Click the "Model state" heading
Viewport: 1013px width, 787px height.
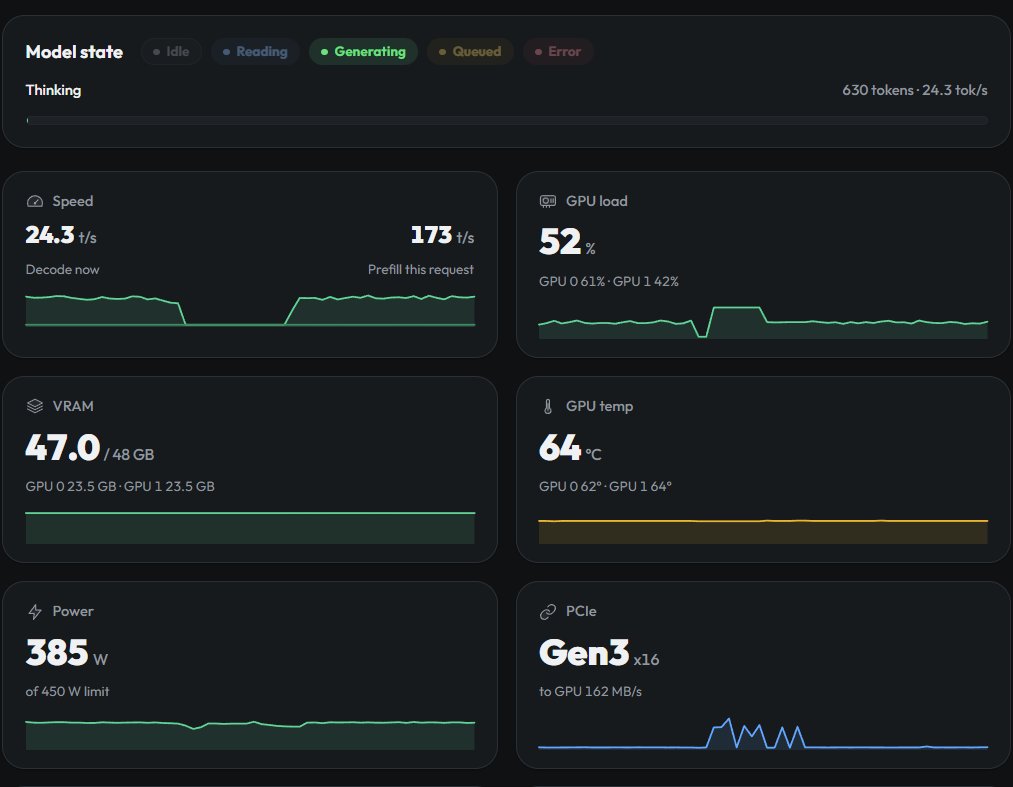click(x=74, y=52)
